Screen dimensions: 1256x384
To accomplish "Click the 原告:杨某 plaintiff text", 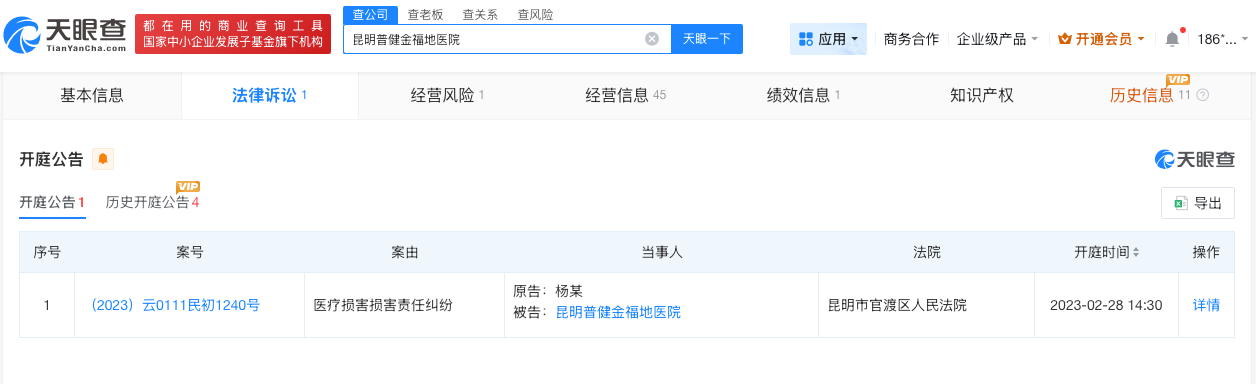I will pyautogui.click(x=547, y=292).
